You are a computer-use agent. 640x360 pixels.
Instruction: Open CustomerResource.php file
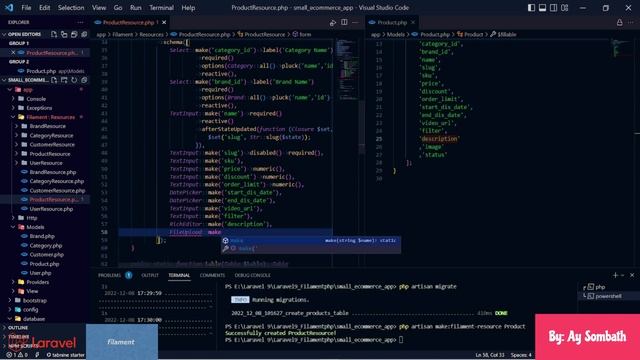45,191
